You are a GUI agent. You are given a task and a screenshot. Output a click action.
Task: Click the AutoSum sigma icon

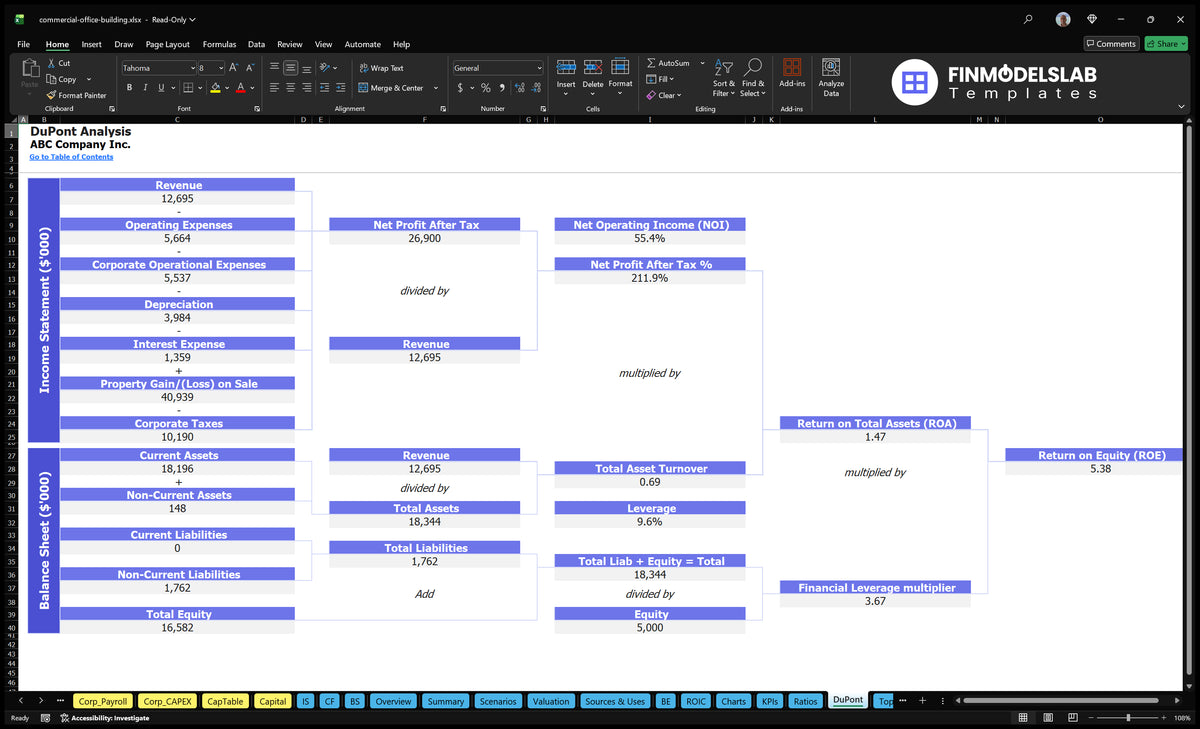pos(651,63)
